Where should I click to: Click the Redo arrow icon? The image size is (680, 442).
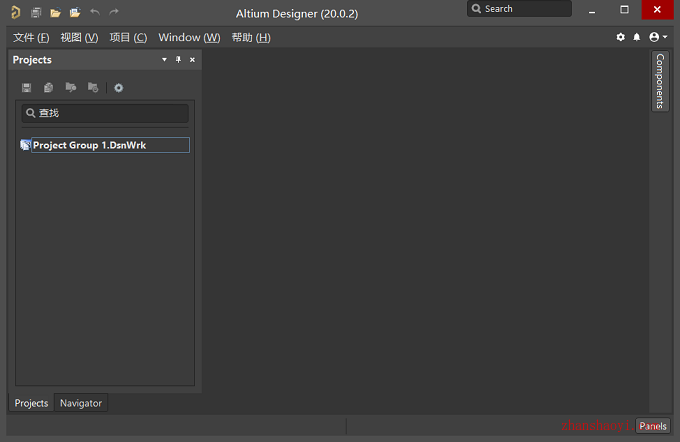pos(114,12)
